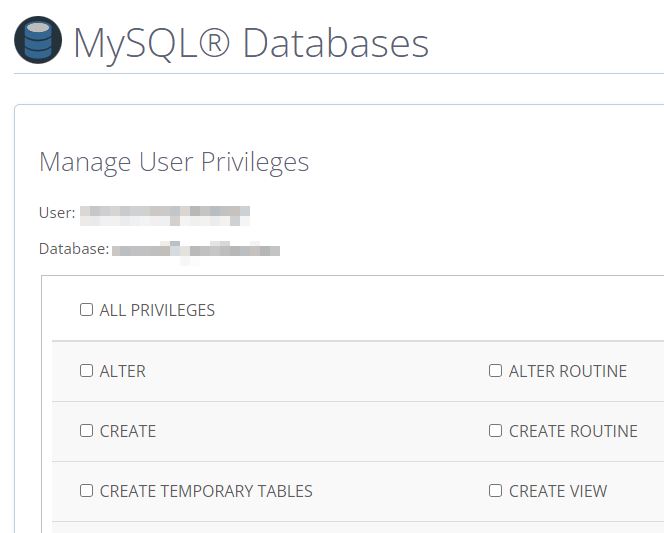
Task: Enable the ALTER privilege checkbox
Action: 86,371
